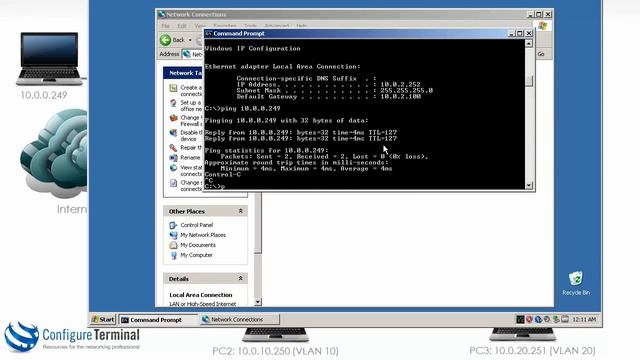The image size is (640, 360).
Task: Click the IP Address 10.0.2.252 line
Action: pos(329,84)
